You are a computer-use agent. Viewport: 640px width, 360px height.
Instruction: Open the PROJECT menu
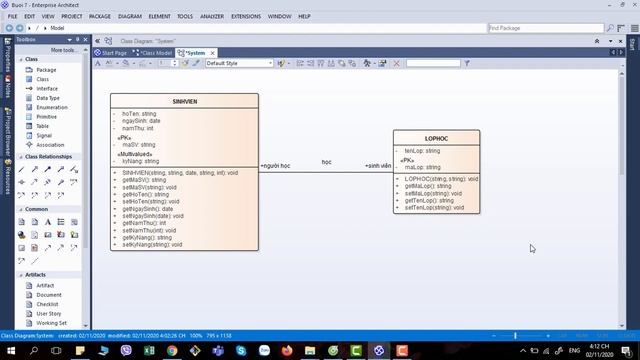pyautogui.click(x=71, y=16)
